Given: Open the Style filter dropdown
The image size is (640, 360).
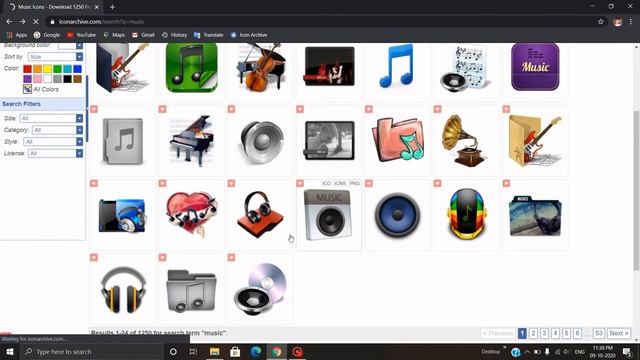Looking at the screenshot, I should 53,142.
